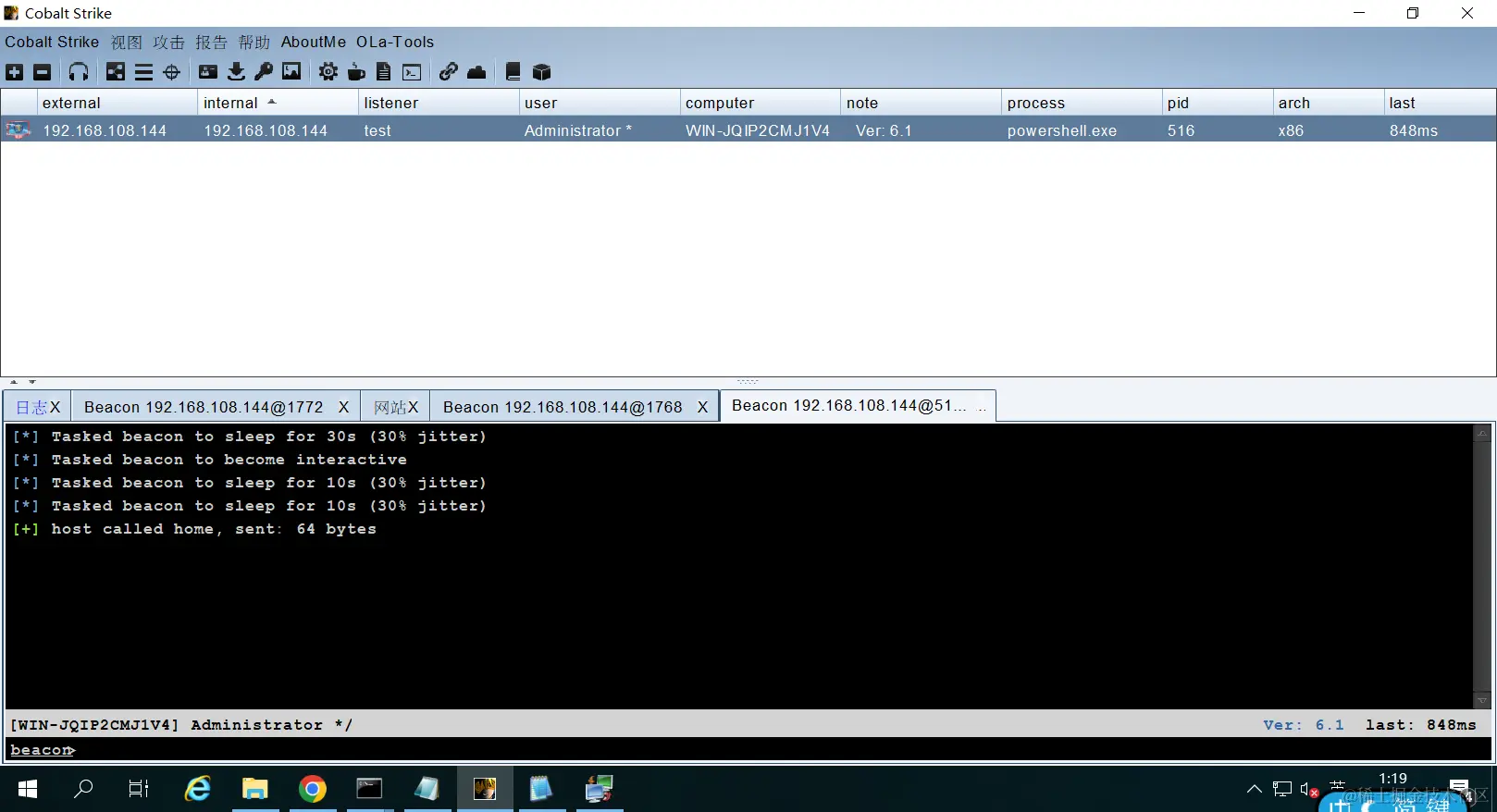This screenshot has width=1497, height=812.
Task: Open Task View on taskbar
Action: [139, 789]
